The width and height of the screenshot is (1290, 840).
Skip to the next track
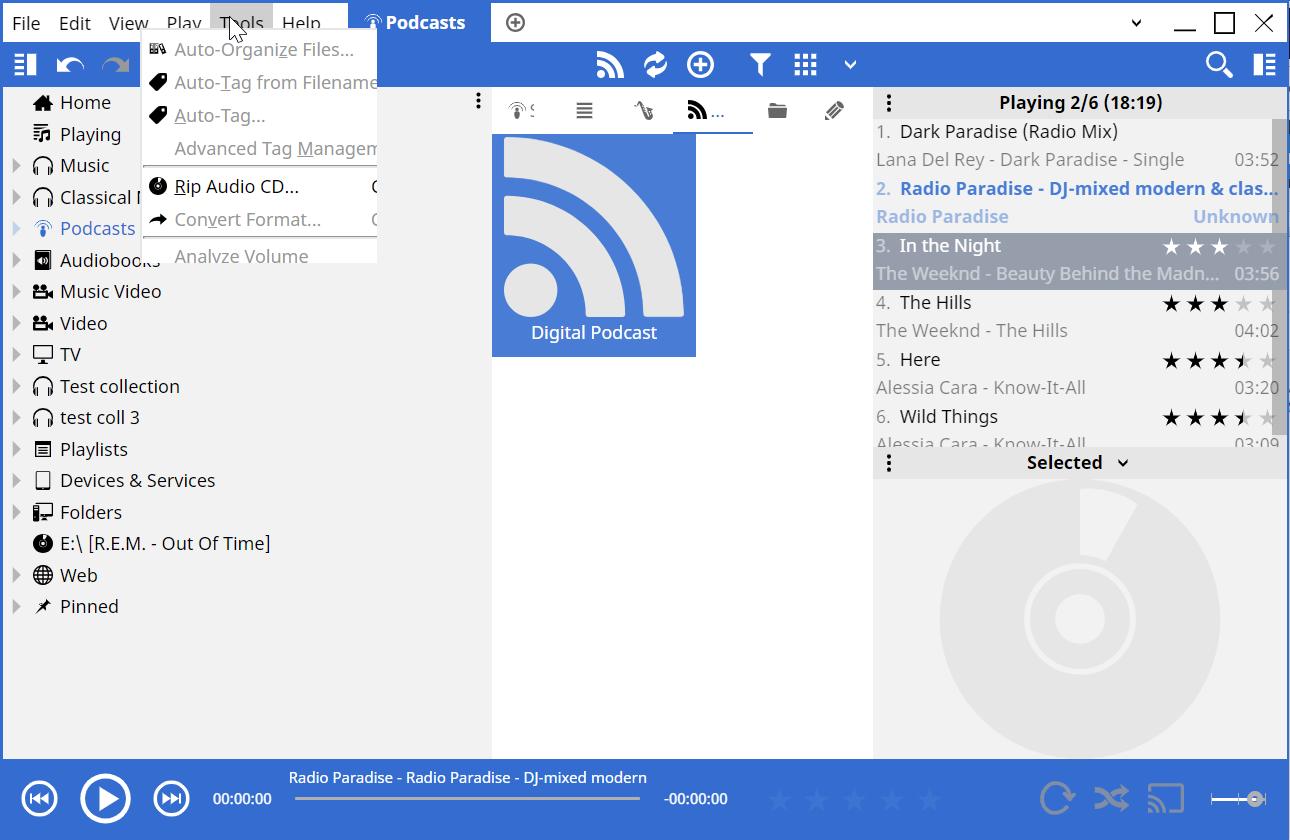click(171, 798)
